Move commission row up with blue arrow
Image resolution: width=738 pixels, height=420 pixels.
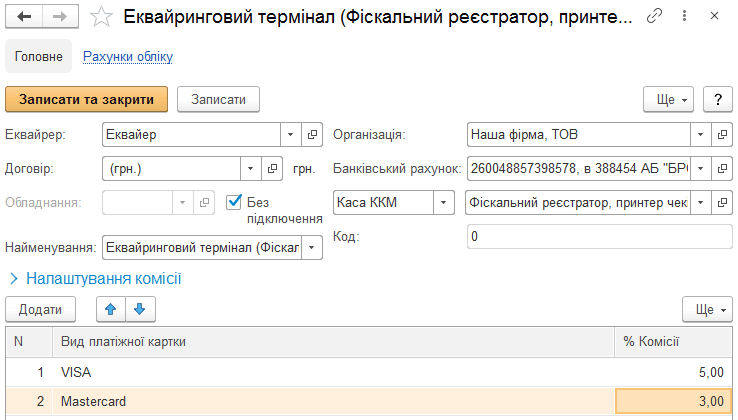111,309
